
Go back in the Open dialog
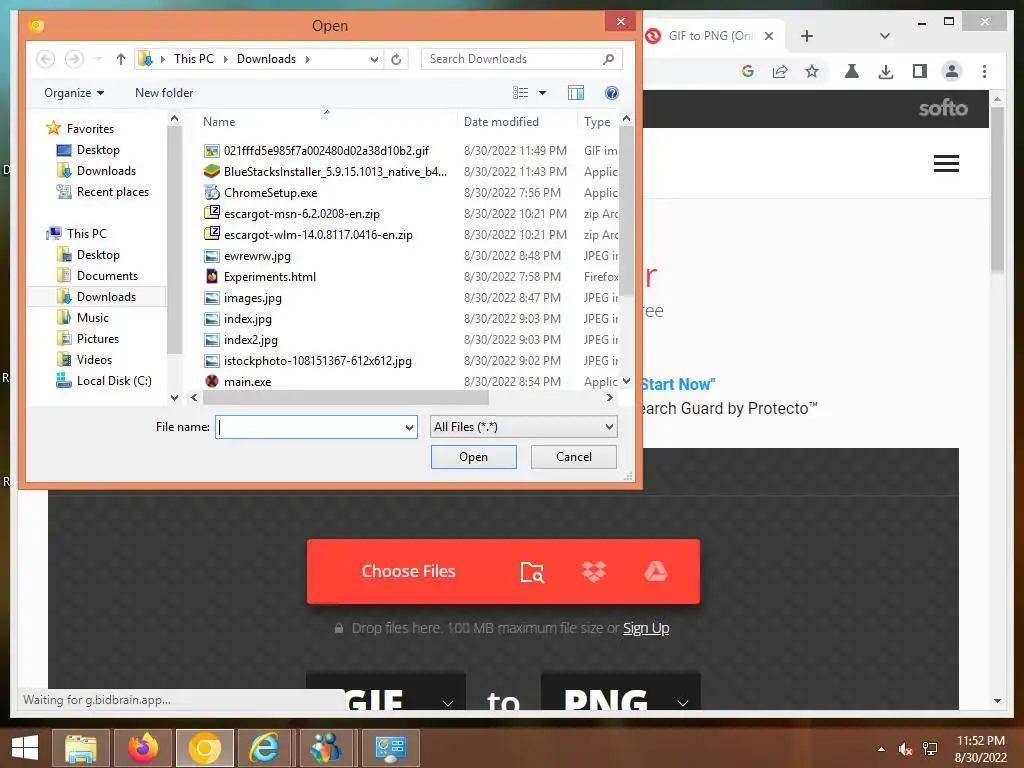pyautogui.click(x=45, y=59)
